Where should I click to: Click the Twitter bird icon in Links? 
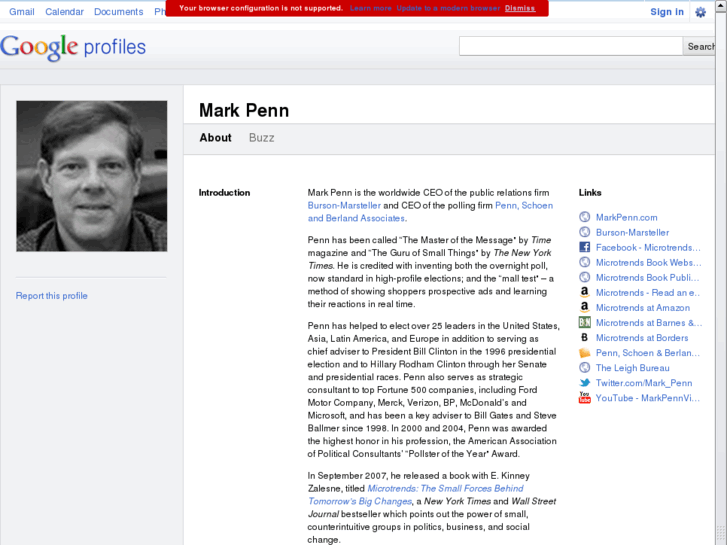tap(585, 383)
